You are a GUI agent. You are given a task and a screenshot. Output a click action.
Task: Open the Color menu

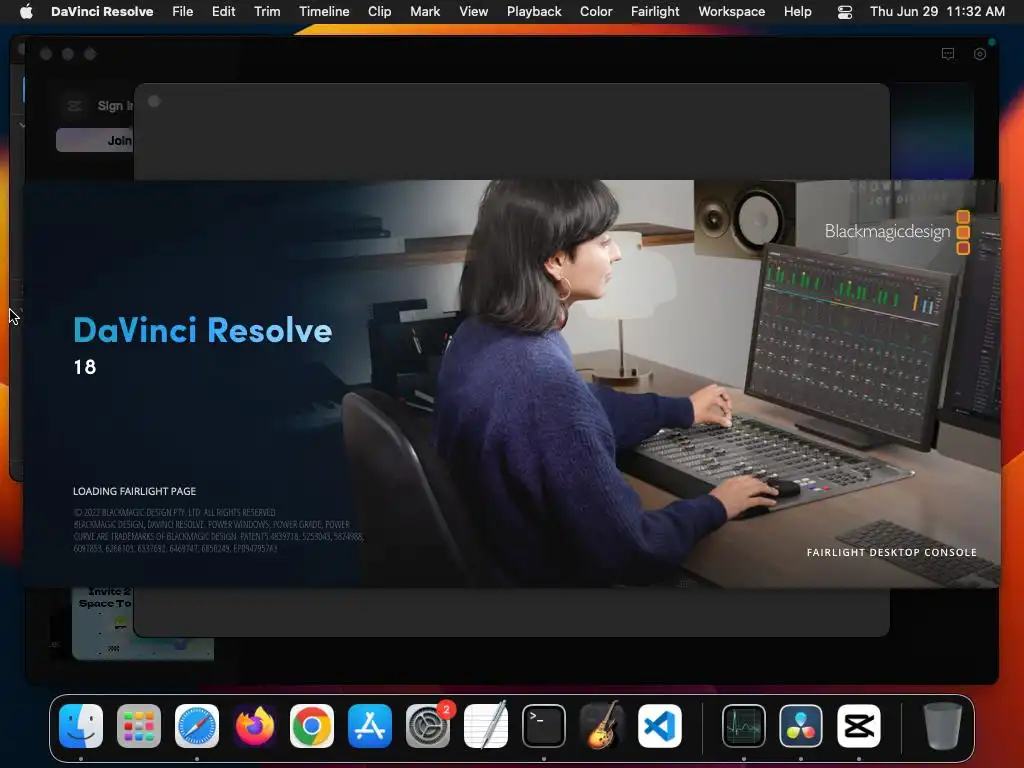(596, 11)
